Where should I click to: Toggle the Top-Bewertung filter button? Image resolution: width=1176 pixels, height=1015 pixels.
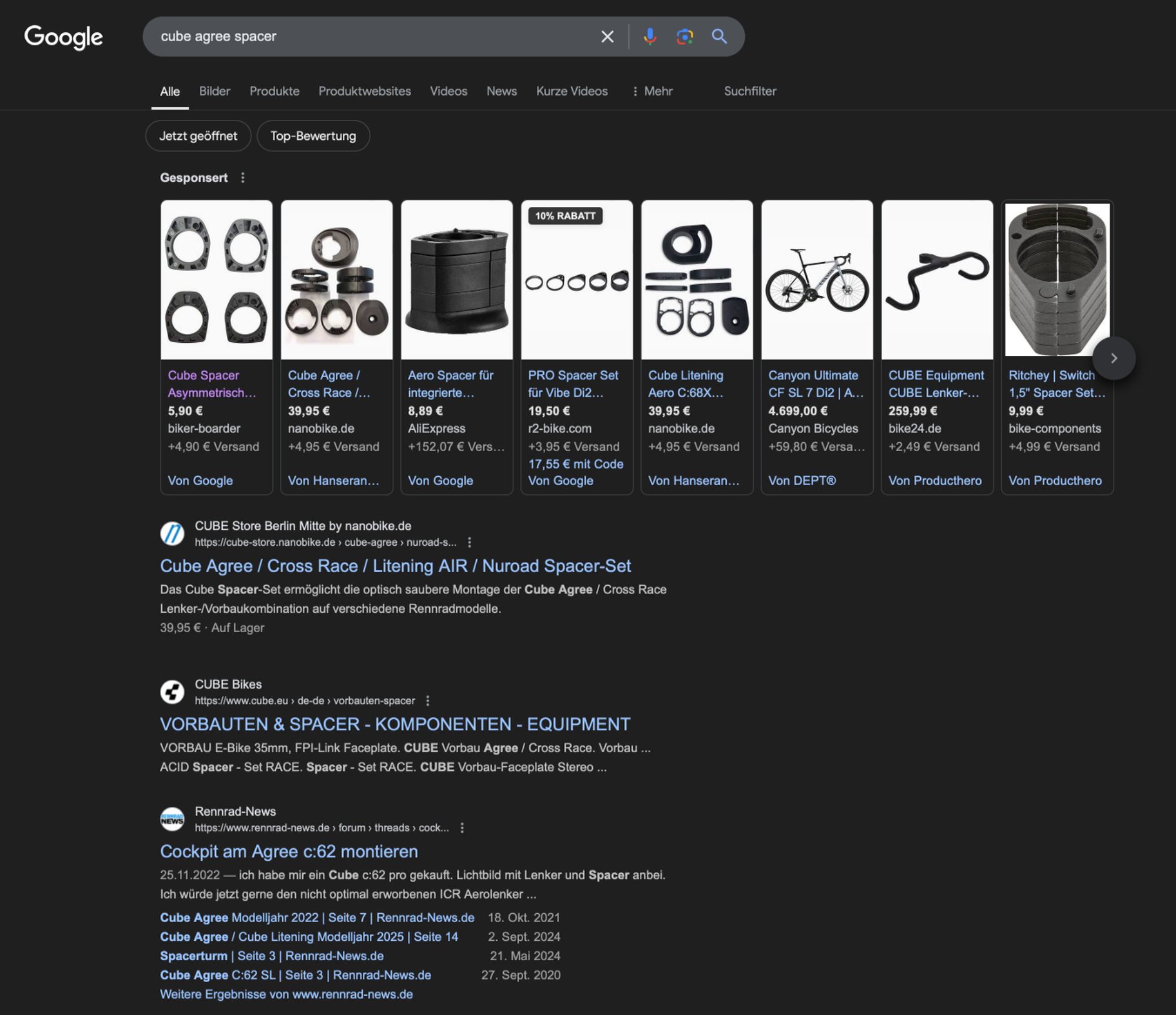[313, 135]
